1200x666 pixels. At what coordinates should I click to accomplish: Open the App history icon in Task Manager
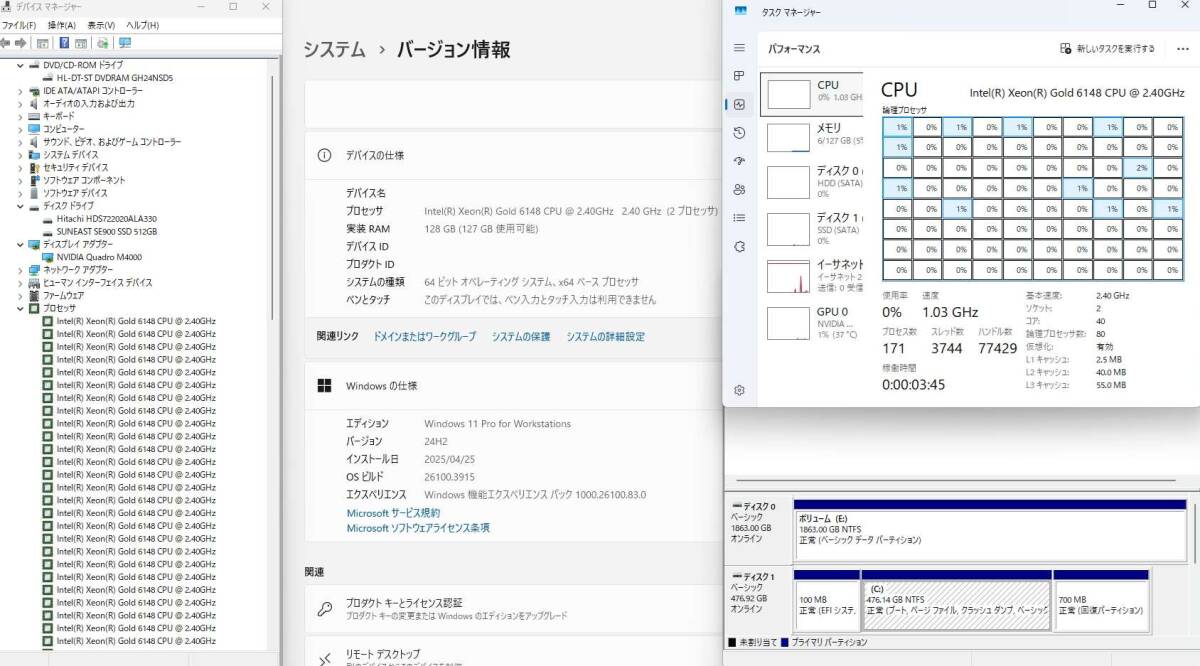(739, 133)
